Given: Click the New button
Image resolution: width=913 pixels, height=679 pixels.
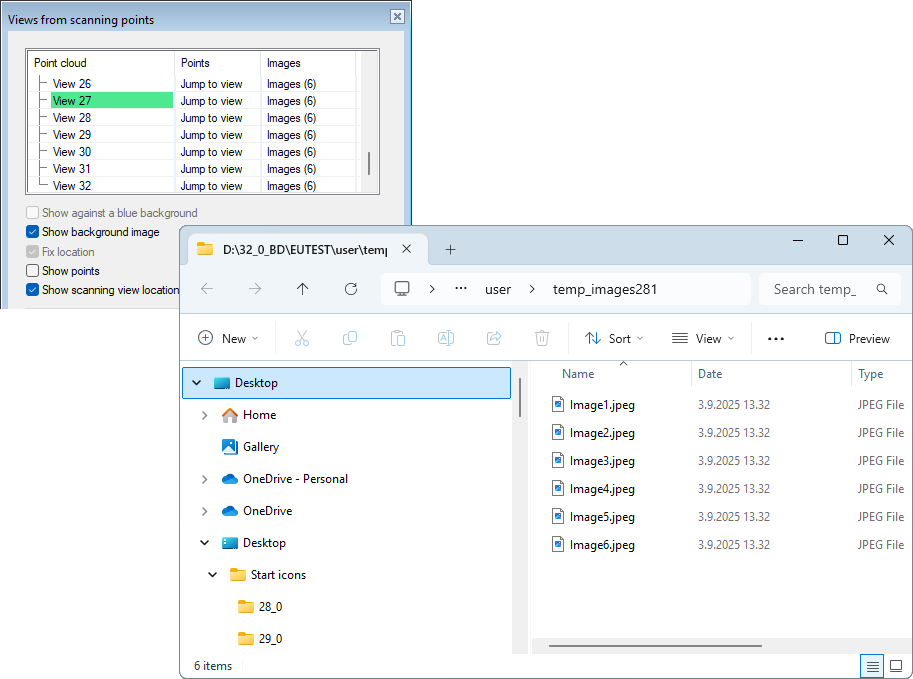Looking at the screenshot, I should (x=228, y=339).
